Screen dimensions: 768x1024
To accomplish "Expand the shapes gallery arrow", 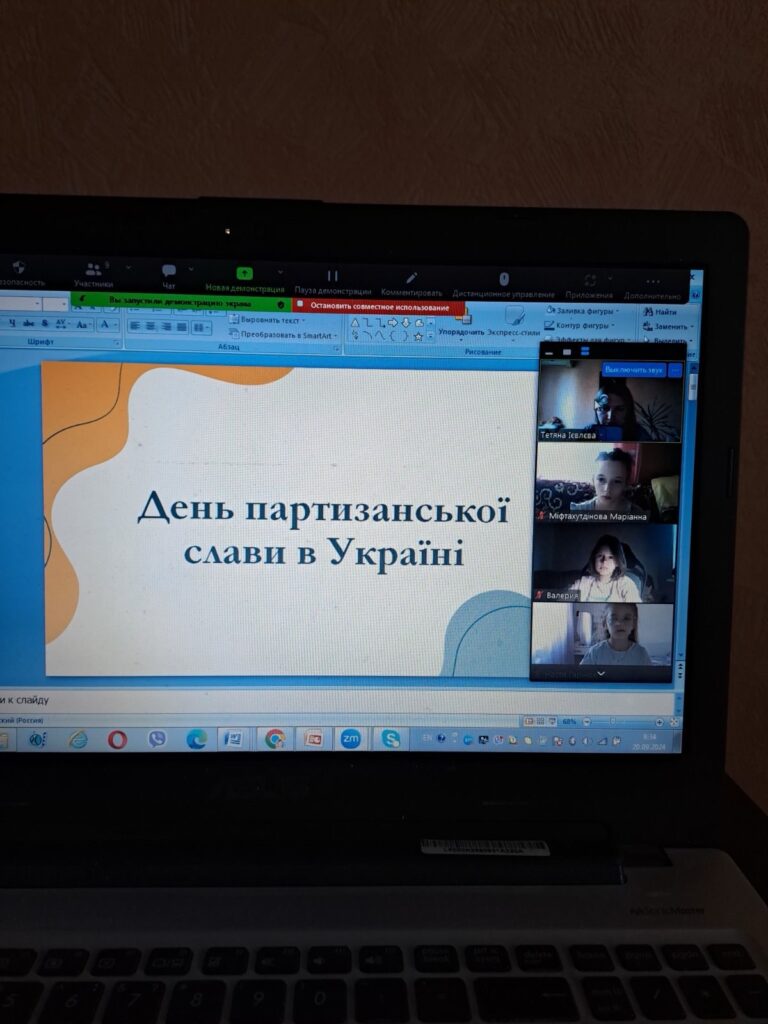I will [430, 337].
